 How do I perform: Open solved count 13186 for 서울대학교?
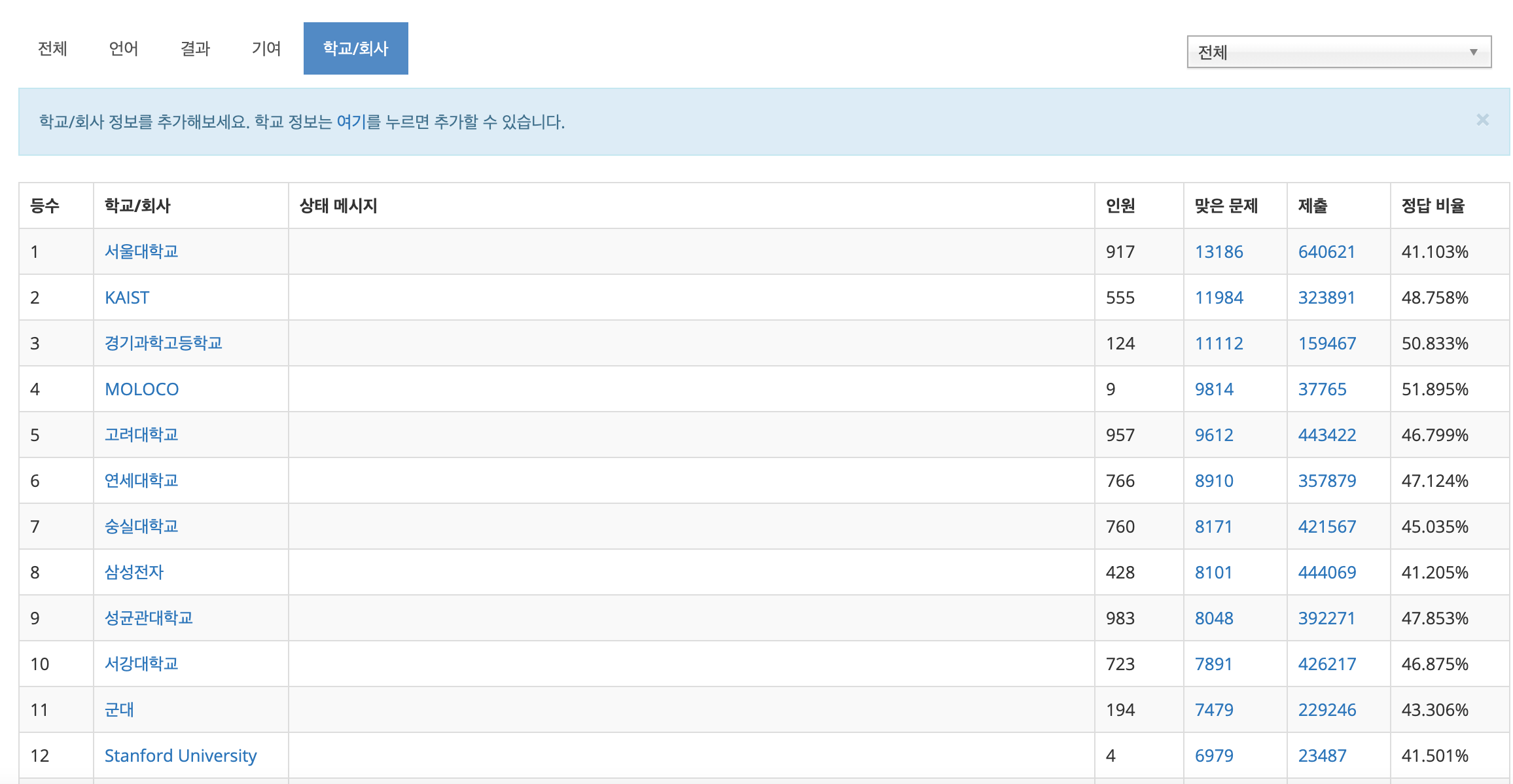(x=1219, y=251)
